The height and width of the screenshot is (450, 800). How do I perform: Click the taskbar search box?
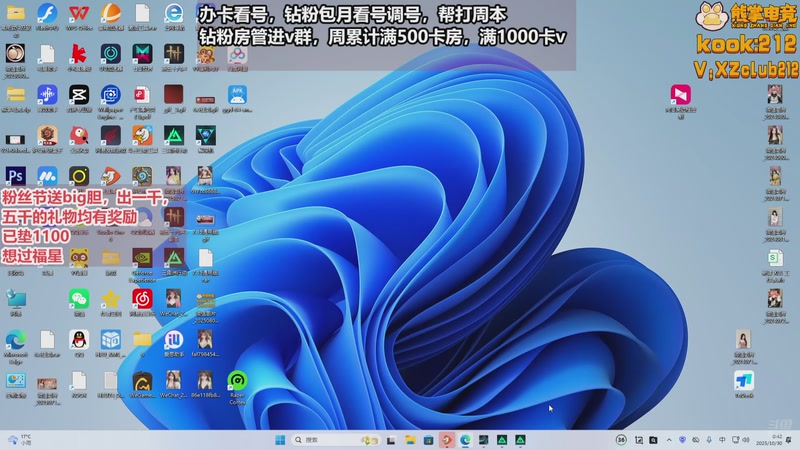point(336,440)
